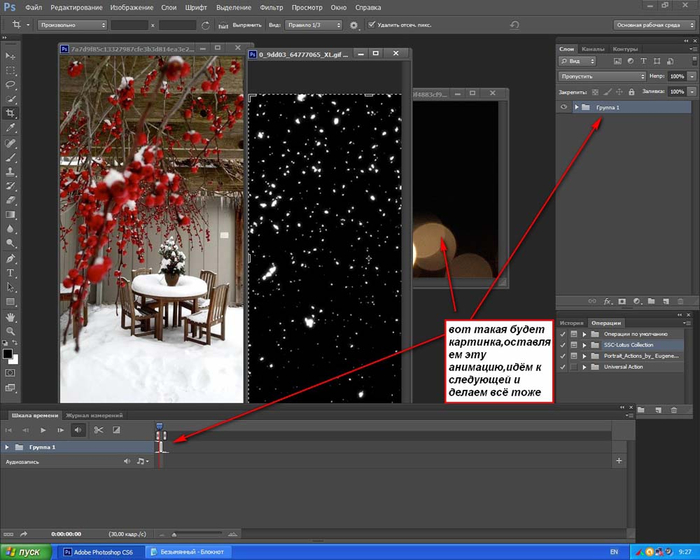Click the crop settings gear icon
The height and width of the screenshot is (560, 700).
coord(354,25)
